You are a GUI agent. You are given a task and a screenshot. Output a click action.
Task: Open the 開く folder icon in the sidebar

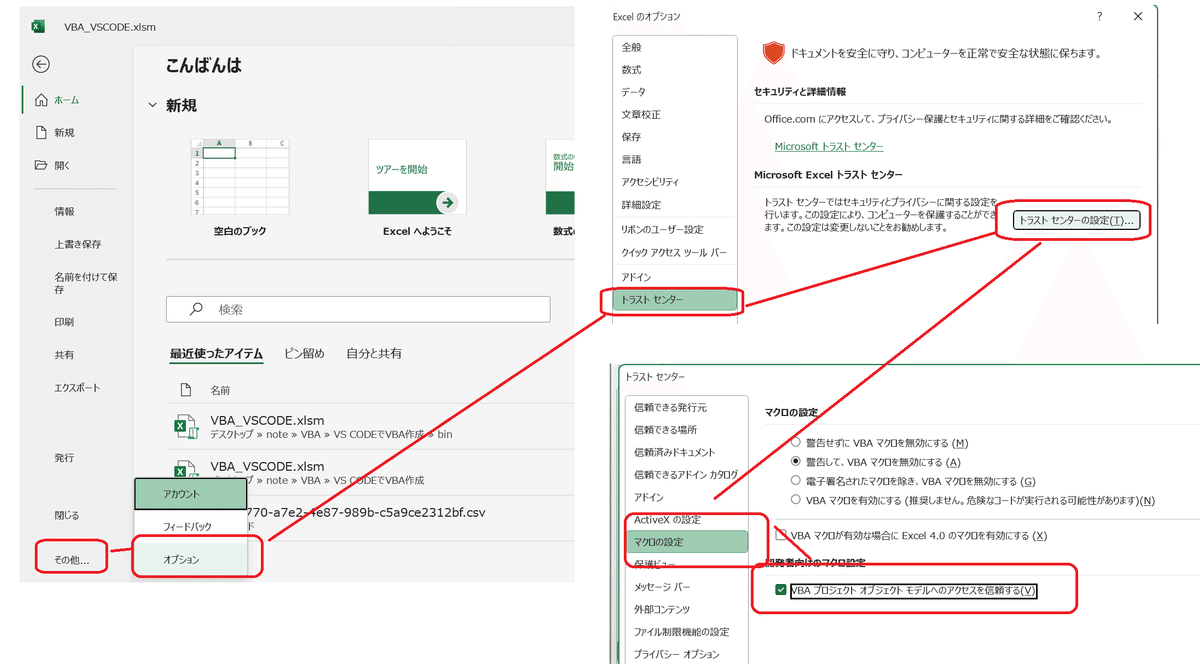[42, 166]
